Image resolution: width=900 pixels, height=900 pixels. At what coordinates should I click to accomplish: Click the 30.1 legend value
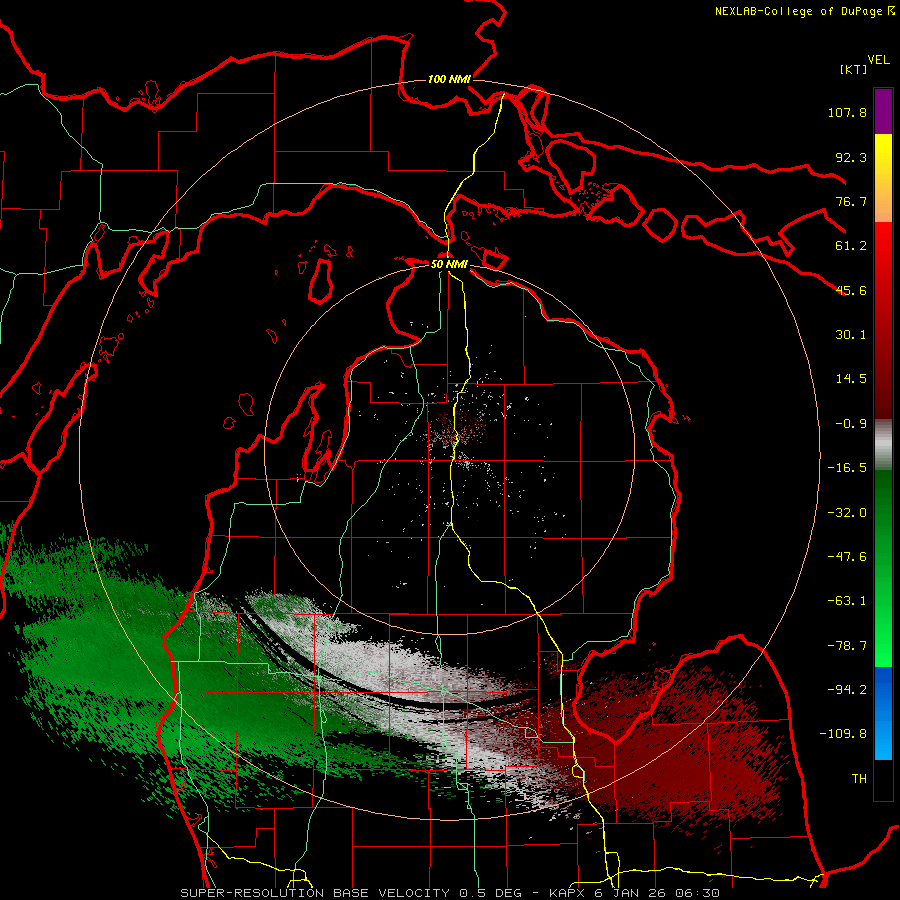tap(851, 335)
